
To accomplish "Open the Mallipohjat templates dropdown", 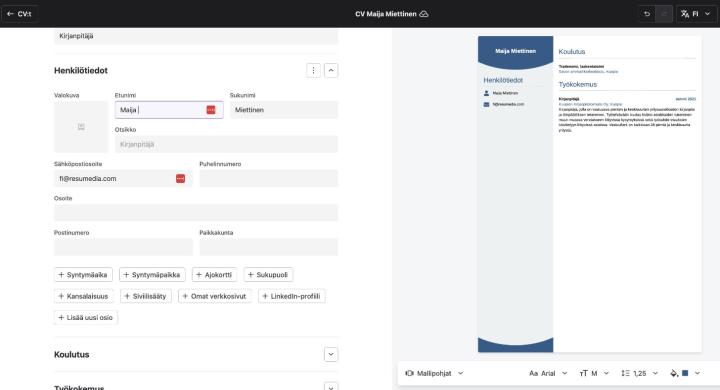I will tap(434, 373).
